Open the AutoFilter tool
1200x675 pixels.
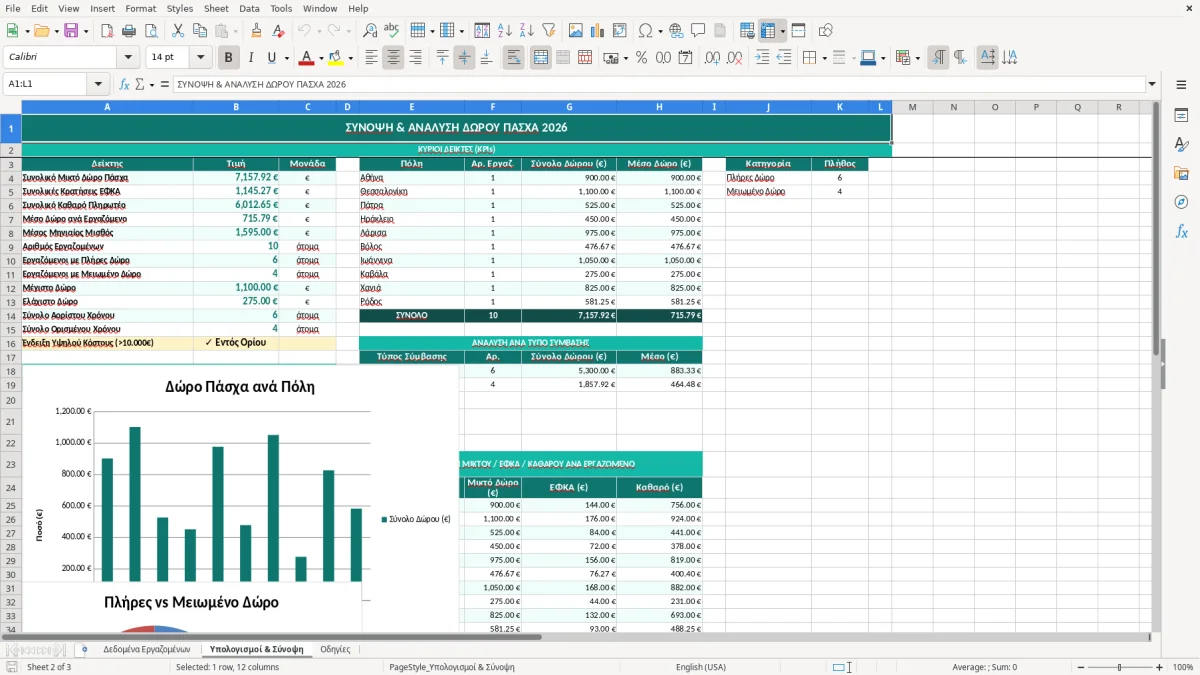coord(549,31)
